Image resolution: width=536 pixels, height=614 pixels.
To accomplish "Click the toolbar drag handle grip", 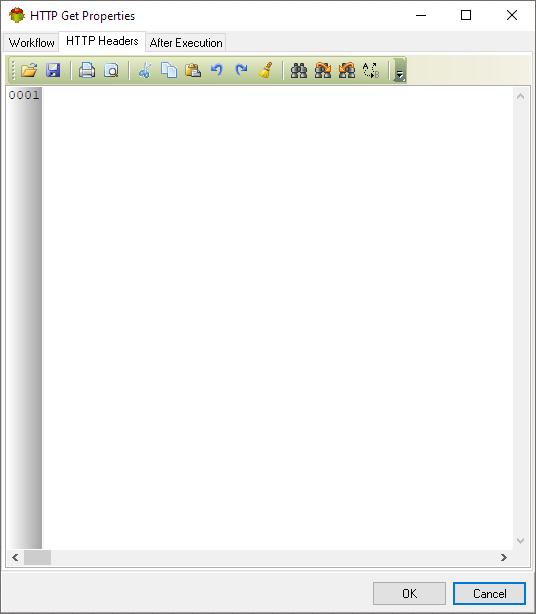I will [13, 70].
